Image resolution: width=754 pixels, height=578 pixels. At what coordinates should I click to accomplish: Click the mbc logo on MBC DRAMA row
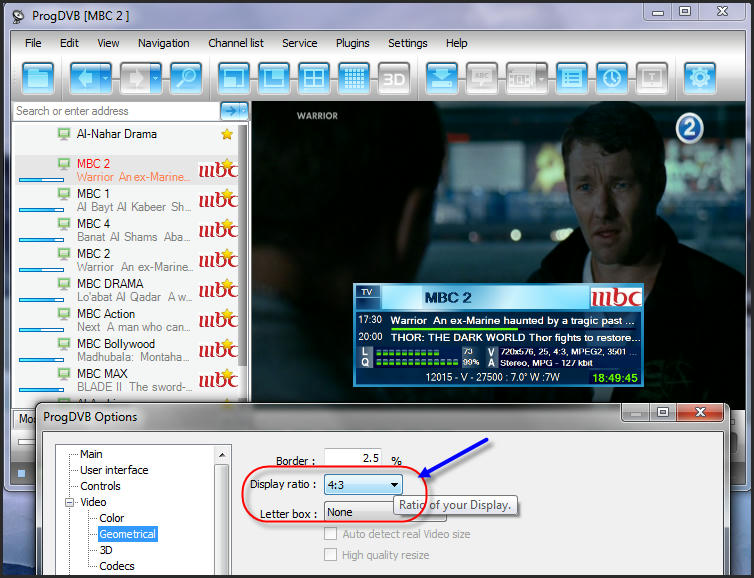pyautogui.click(x=218, y=289)
